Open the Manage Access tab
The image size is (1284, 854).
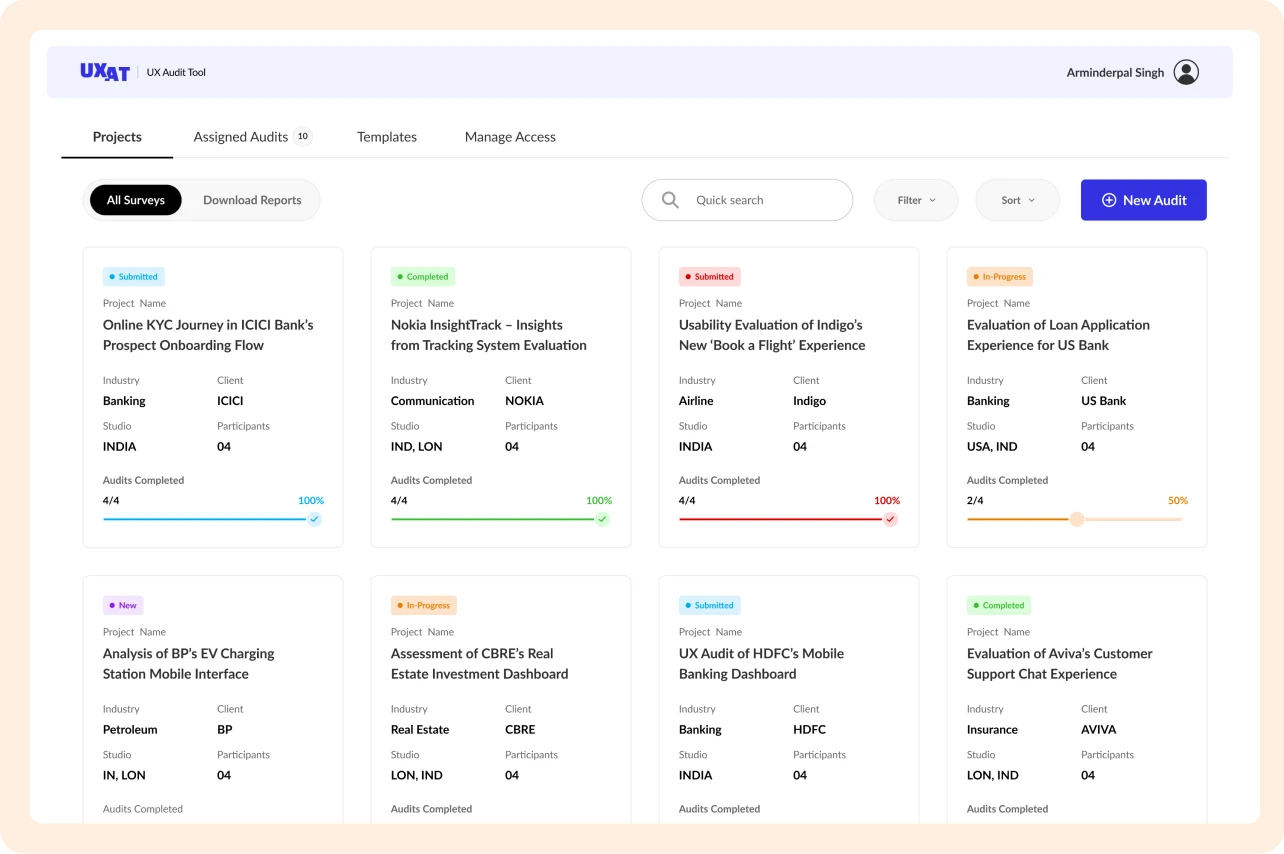pyautogui.click(x=510, y=137)
